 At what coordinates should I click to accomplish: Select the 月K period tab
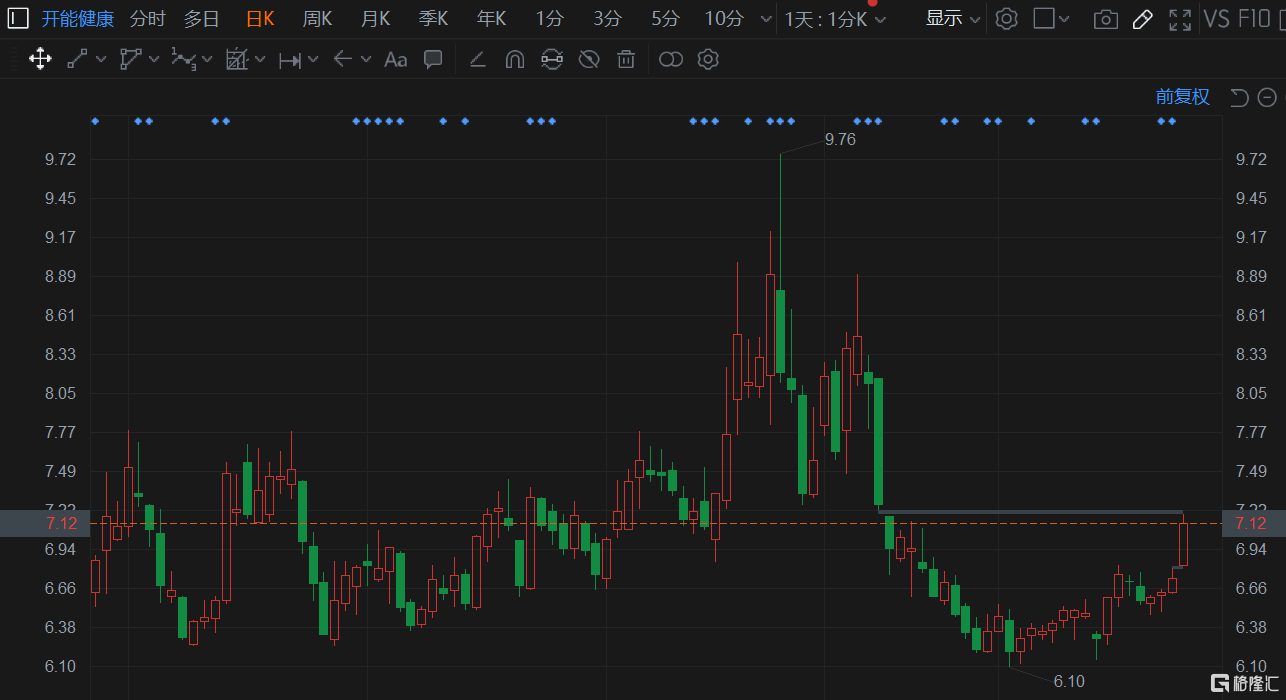(x=375, y=19)
